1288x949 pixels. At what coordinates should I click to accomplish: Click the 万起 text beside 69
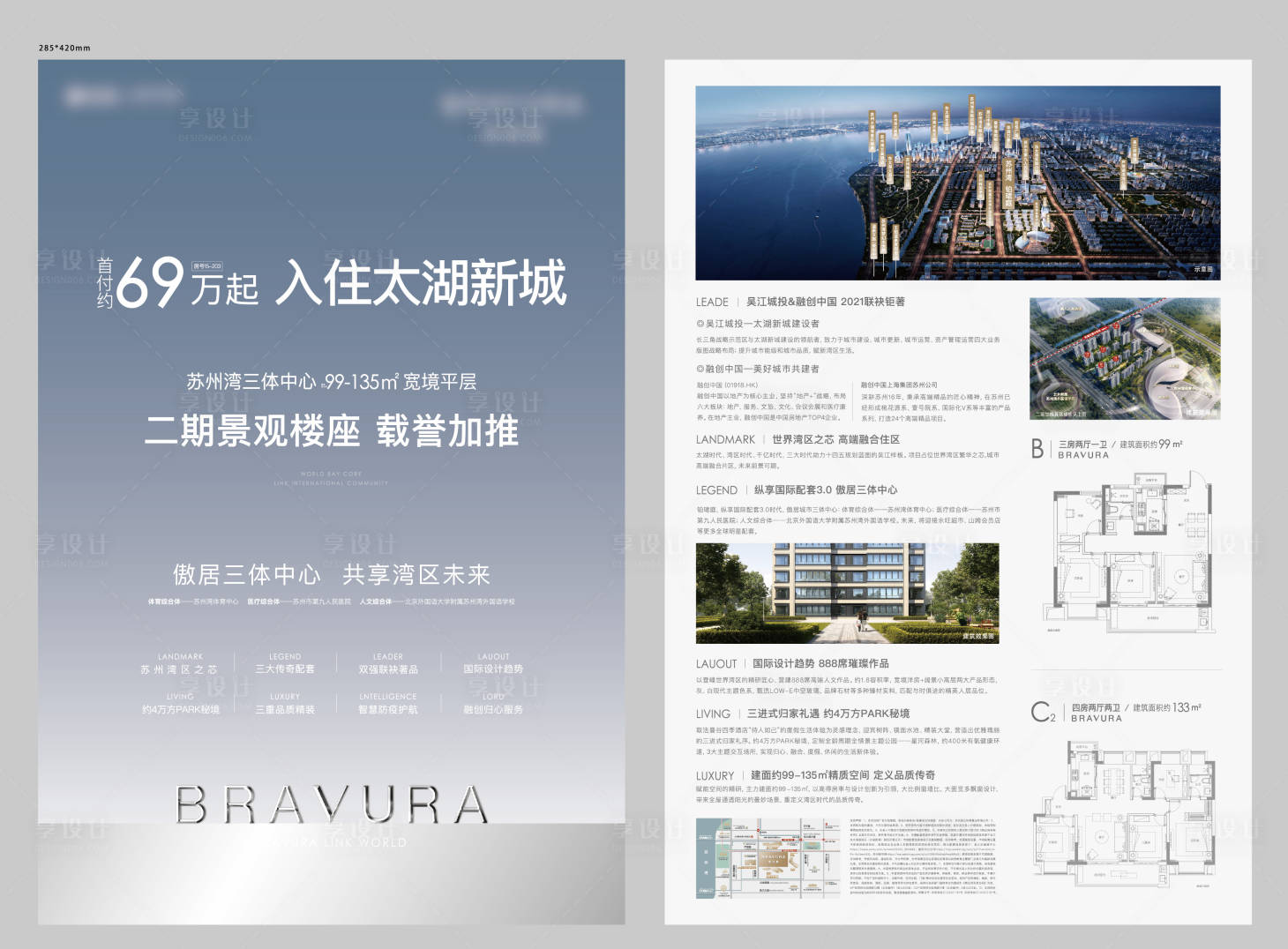coord(224,290)
